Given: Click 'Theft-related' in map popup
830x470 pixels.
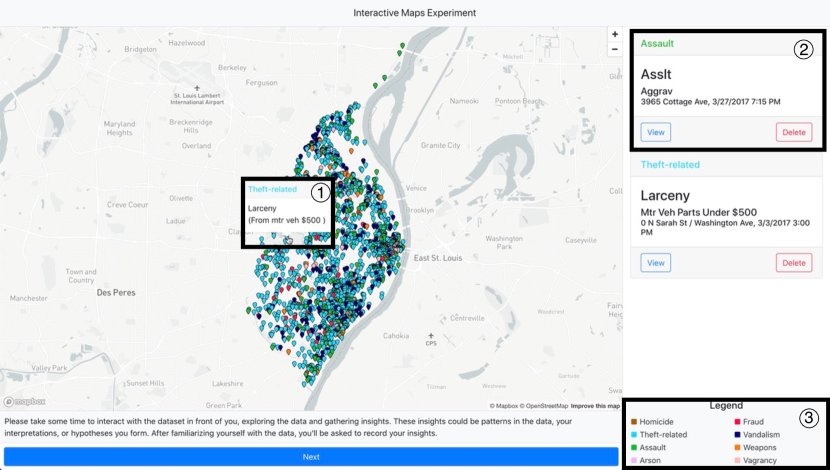Looking at the screenshot, I should coord(272,189).
